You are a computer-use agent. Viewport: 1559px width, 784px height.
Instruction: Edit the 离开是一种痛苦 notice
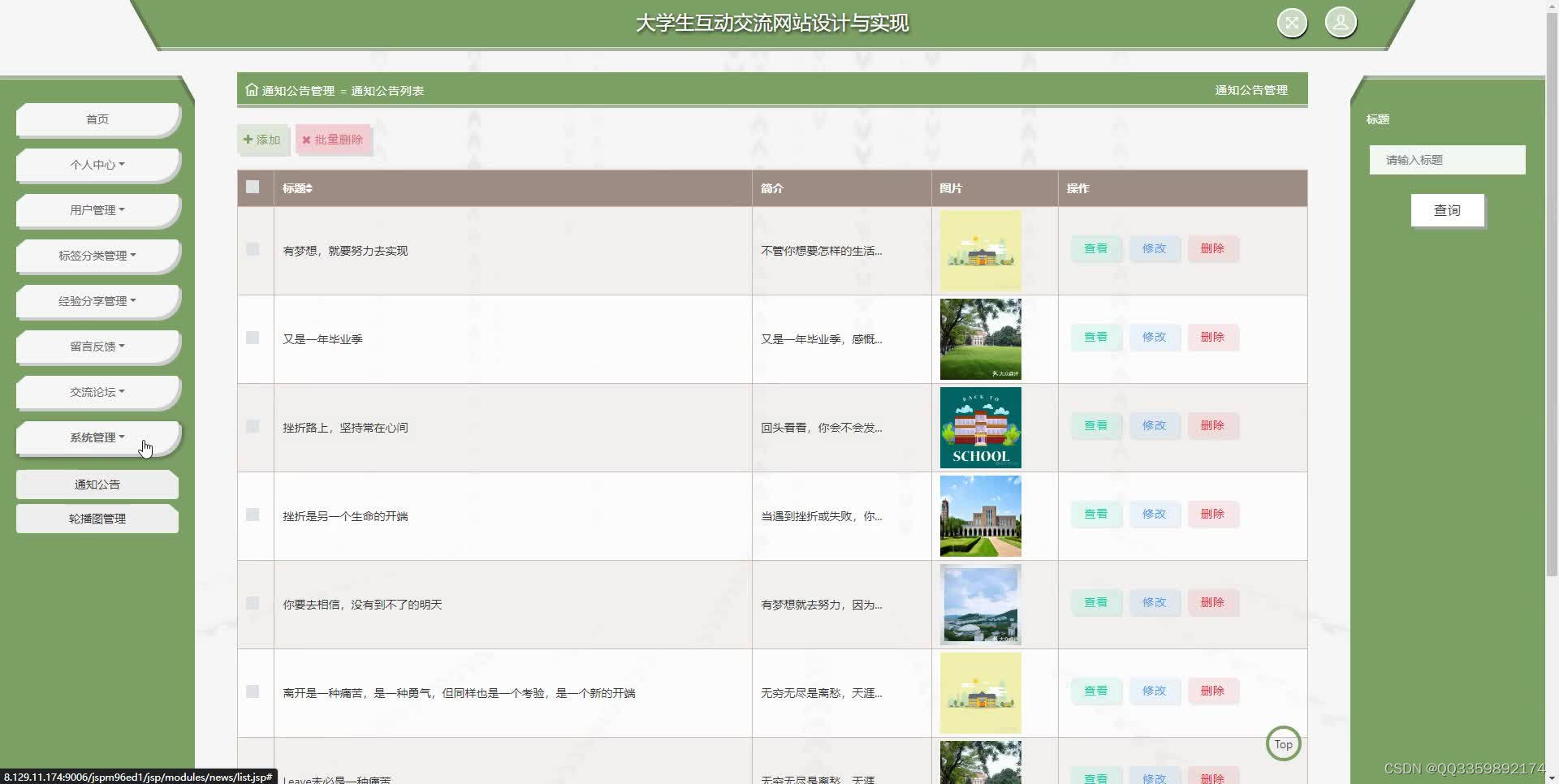(x=1154, y=691)
